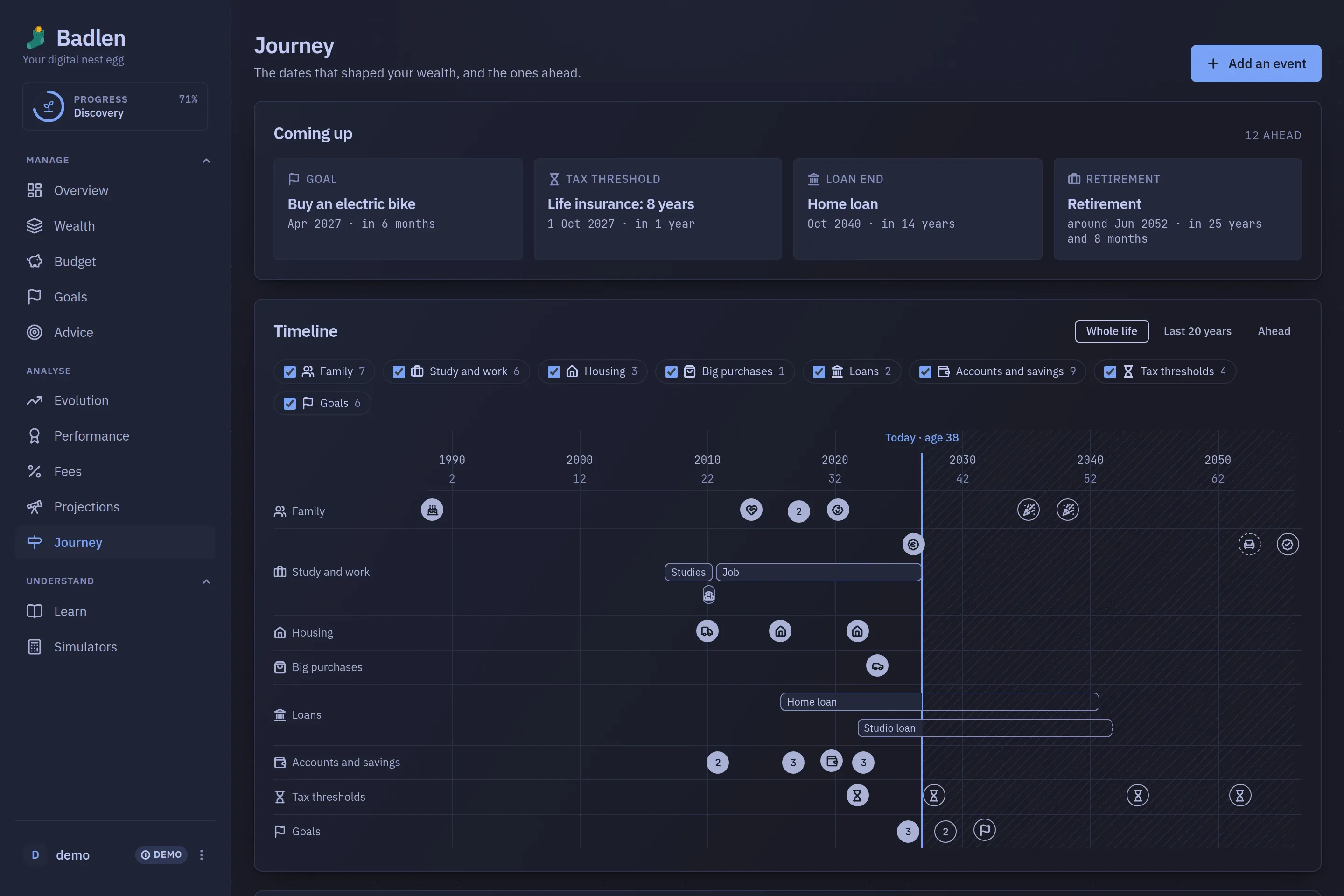This screenshot has width=1344, height=896.
Task: Click the dashed car marker near 2050
Action: click(1250, 545)
